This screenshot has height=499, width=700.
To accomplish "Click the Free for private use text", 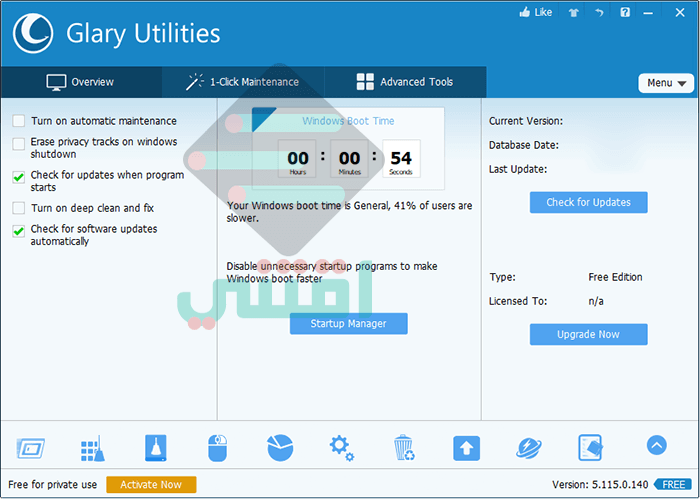I will 53,485.
